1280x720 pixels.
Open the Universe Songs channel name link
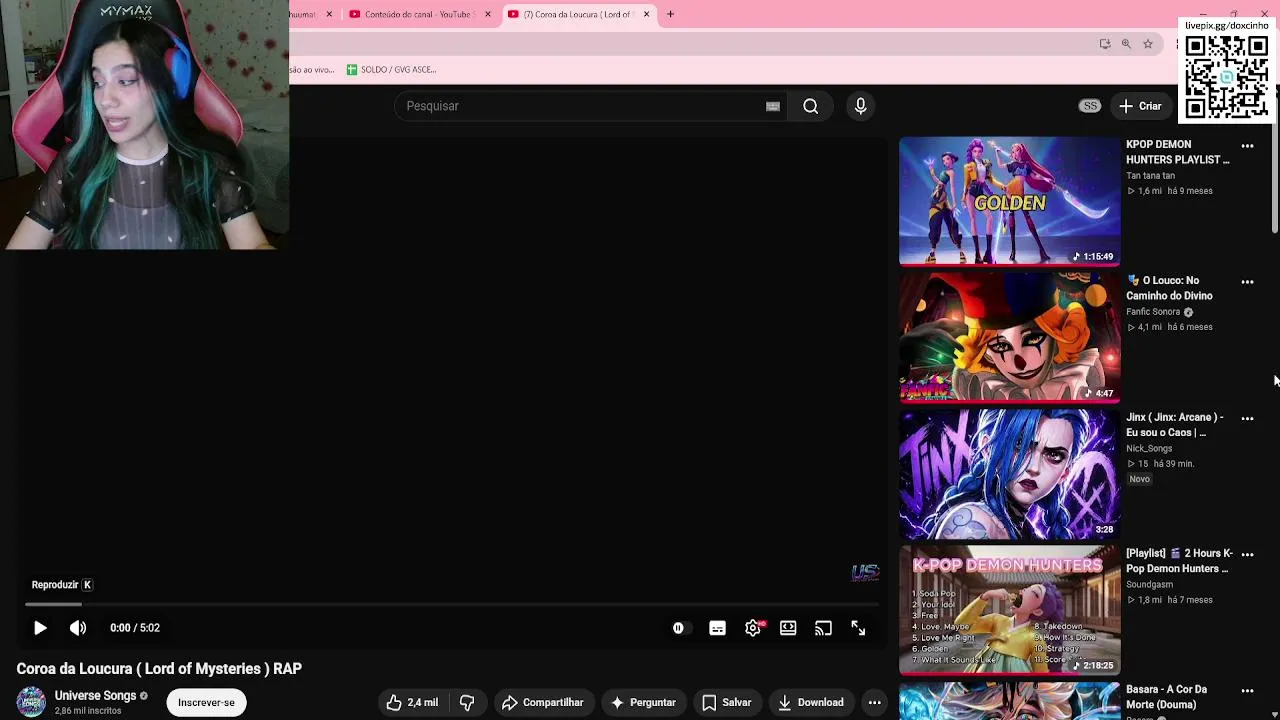95,696
